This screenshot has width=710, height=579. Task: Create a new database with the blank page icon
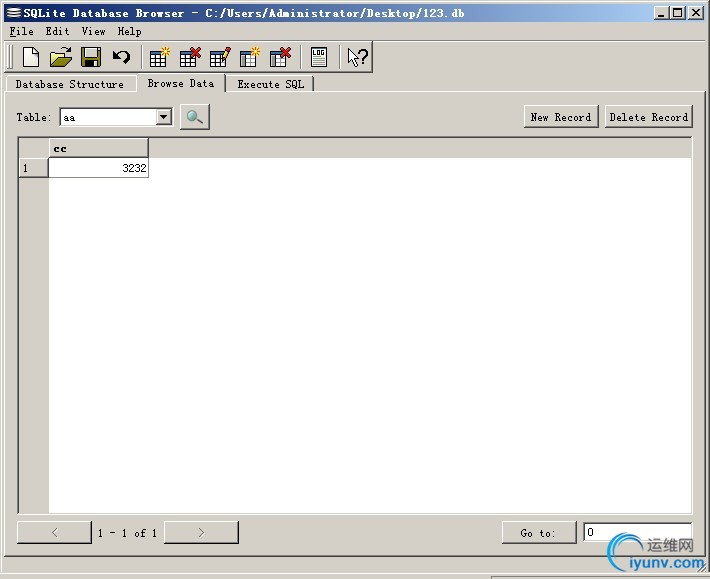[x=31, y=57]
